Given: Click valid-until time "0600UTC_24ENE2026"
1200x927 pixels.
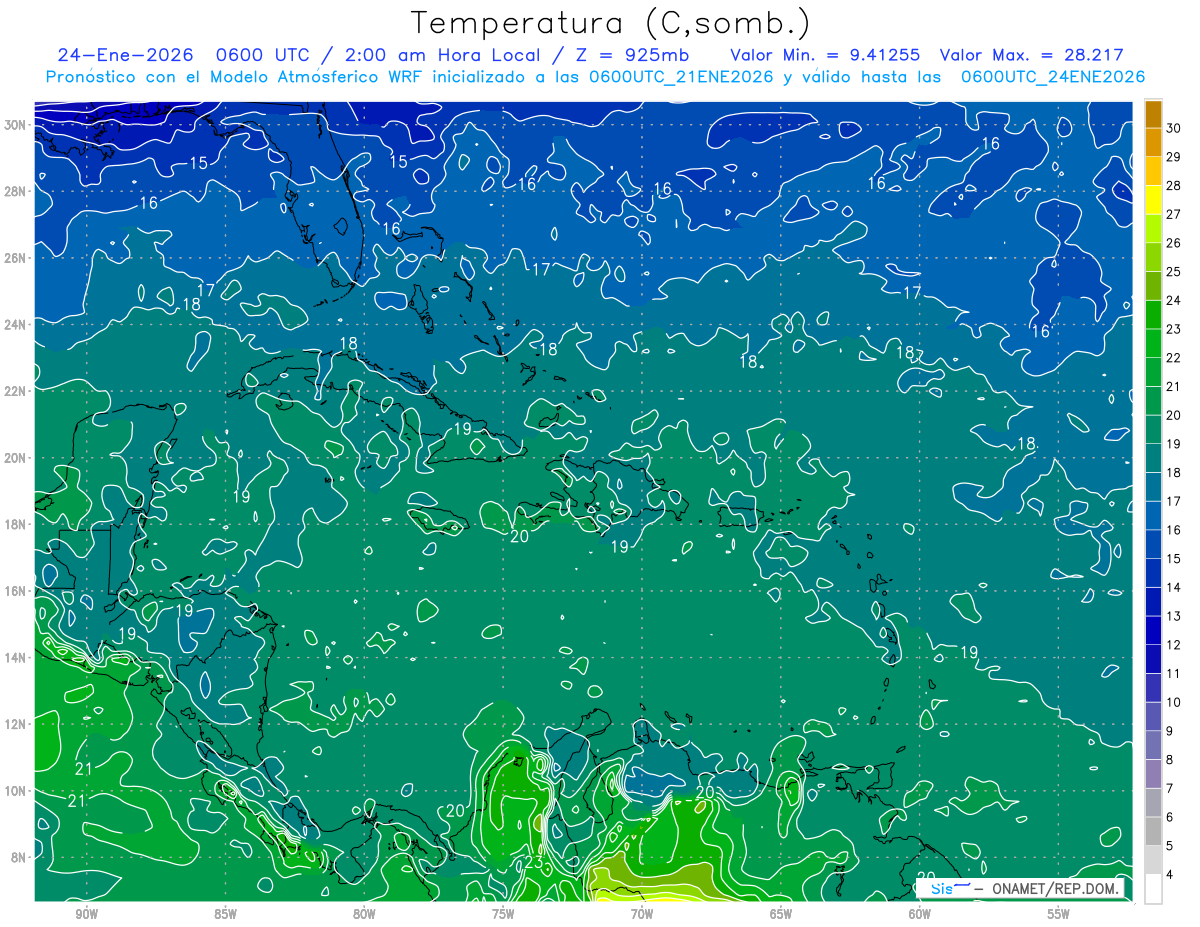Looking at the screenshot, I should (x=1053, y=76).
